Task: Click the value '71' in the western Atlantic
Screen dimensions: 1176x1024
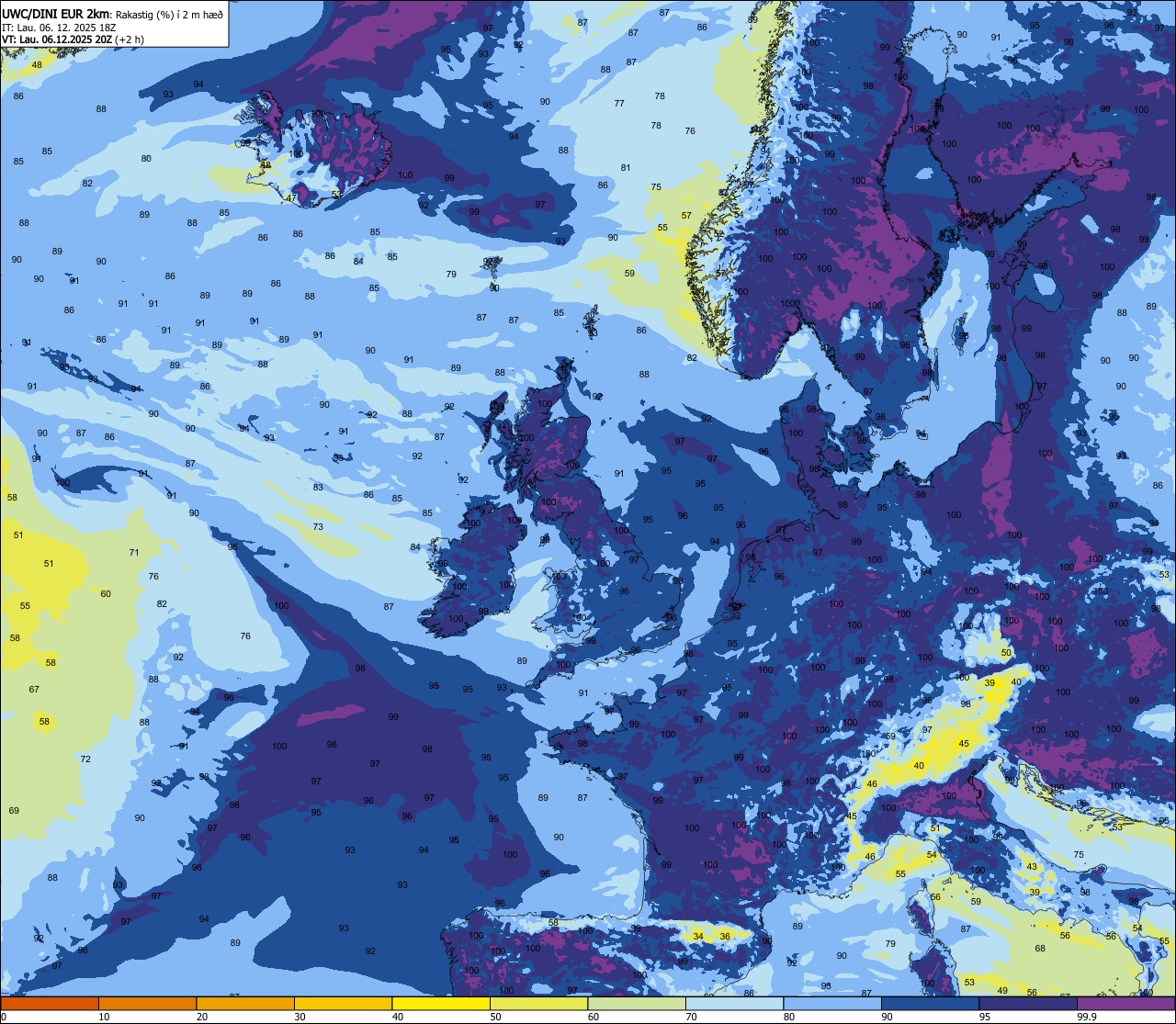Action: 134,552
